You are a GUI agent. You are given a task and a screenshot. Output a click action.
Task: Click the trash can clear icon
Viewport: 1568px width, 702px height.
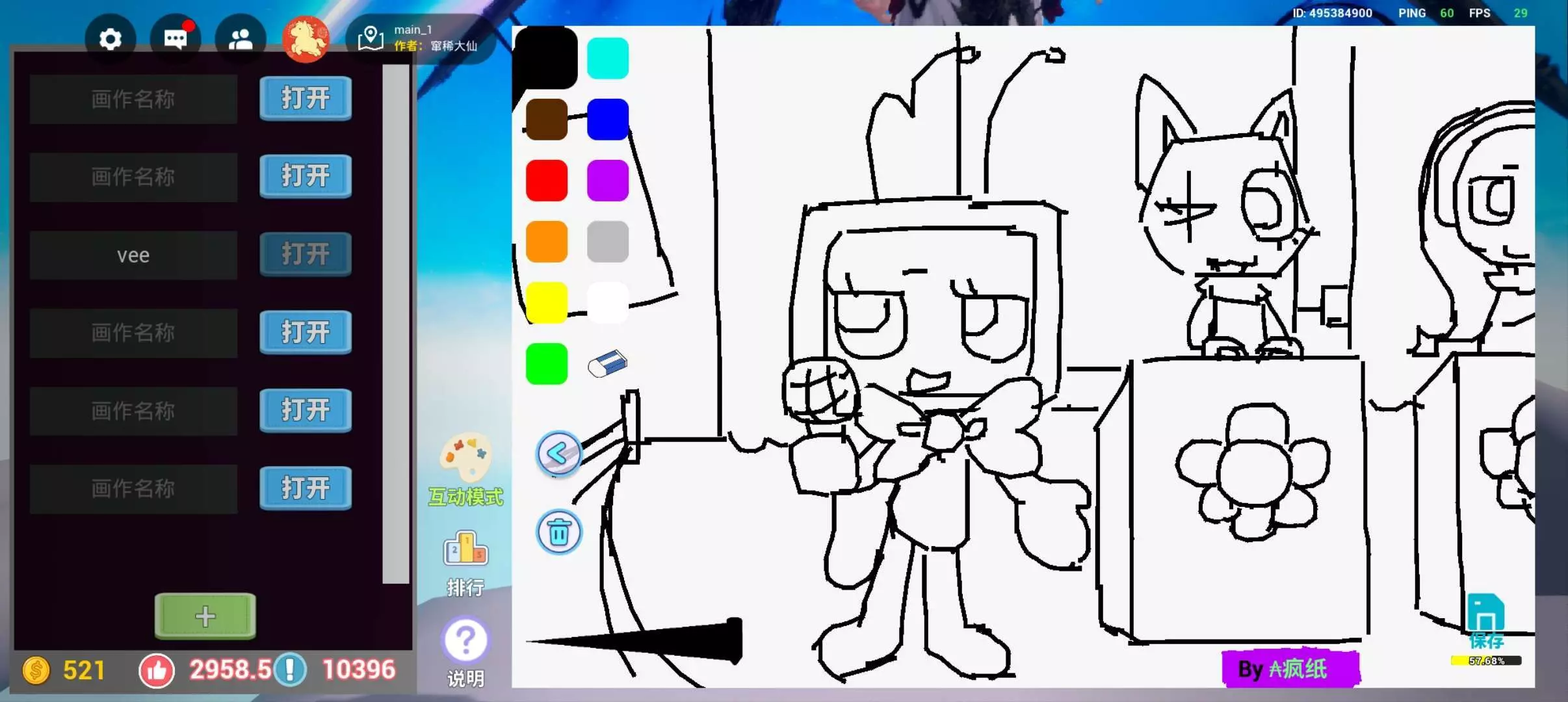(x=558, y=532)
